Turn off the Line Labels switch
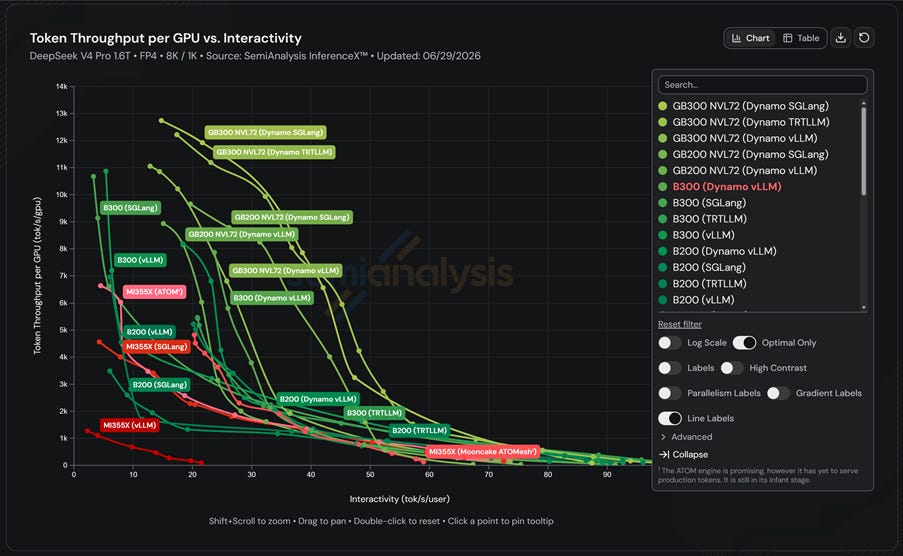The height and width of the screenshot is (556, 903). [670, 418]
